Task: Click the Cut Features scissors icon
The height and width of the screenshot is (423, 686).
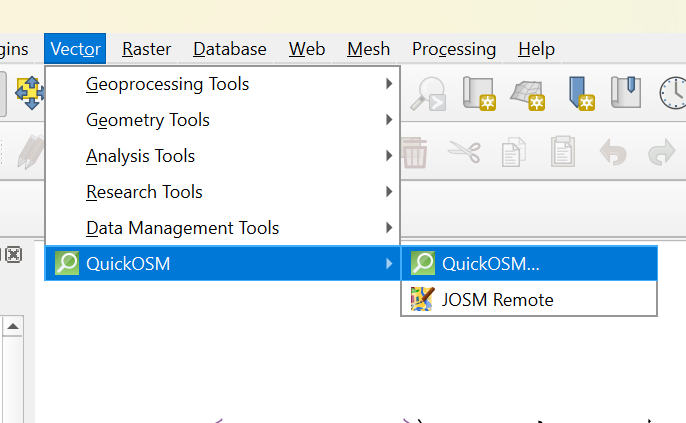Action: tap(464, 152)
